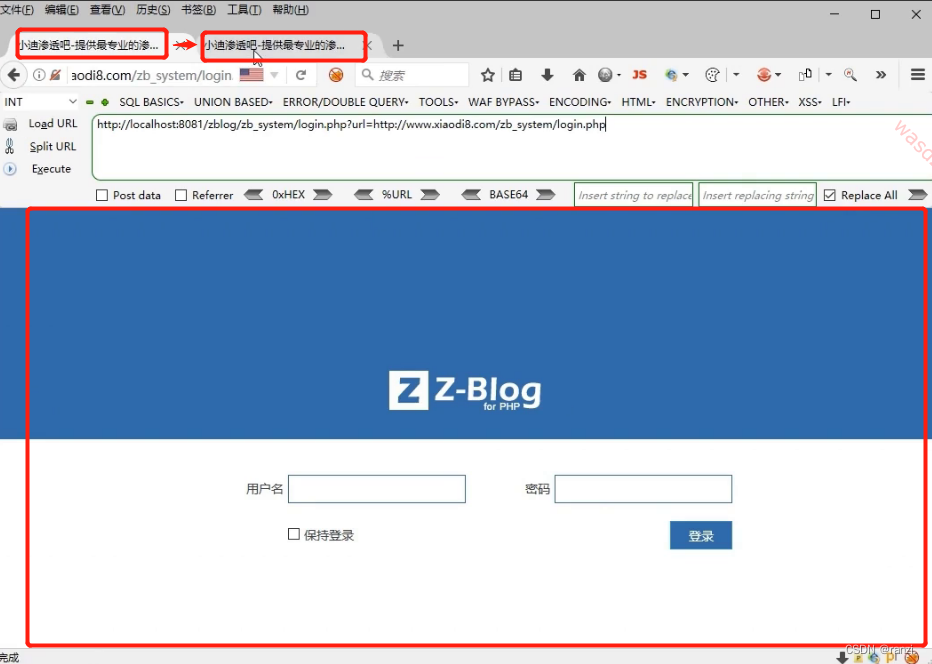Open the cookie editor icon
The height and width of the screenshot is (664, 932).
click(712, 75)
